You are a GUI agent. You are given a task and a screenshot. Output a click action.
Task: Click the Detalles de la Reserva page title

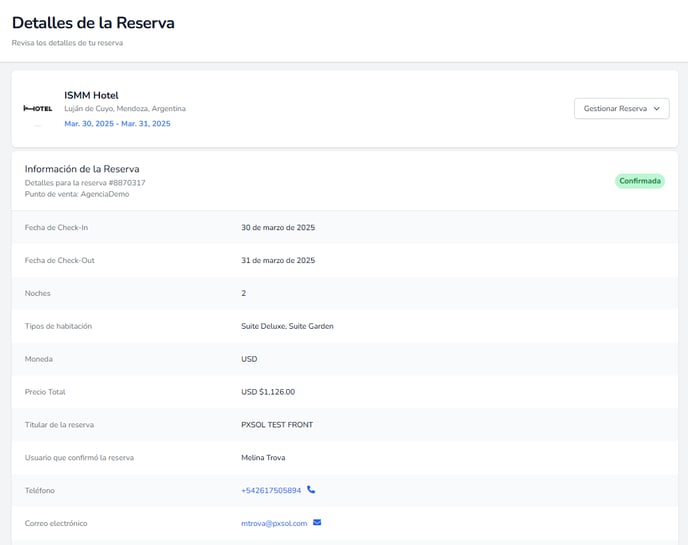pos(93,23)
